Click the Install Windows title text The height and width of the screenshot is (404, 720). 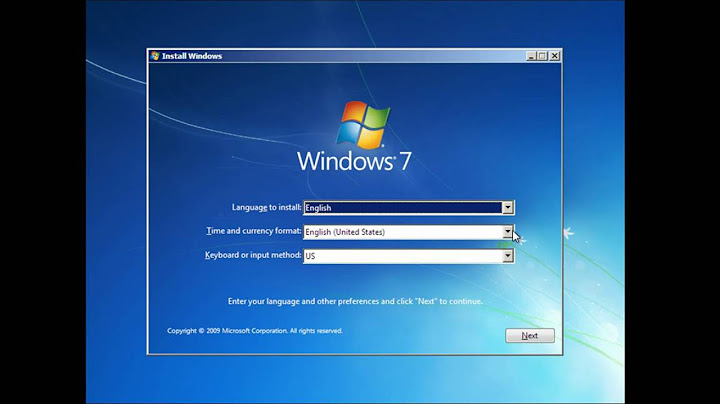192,56
